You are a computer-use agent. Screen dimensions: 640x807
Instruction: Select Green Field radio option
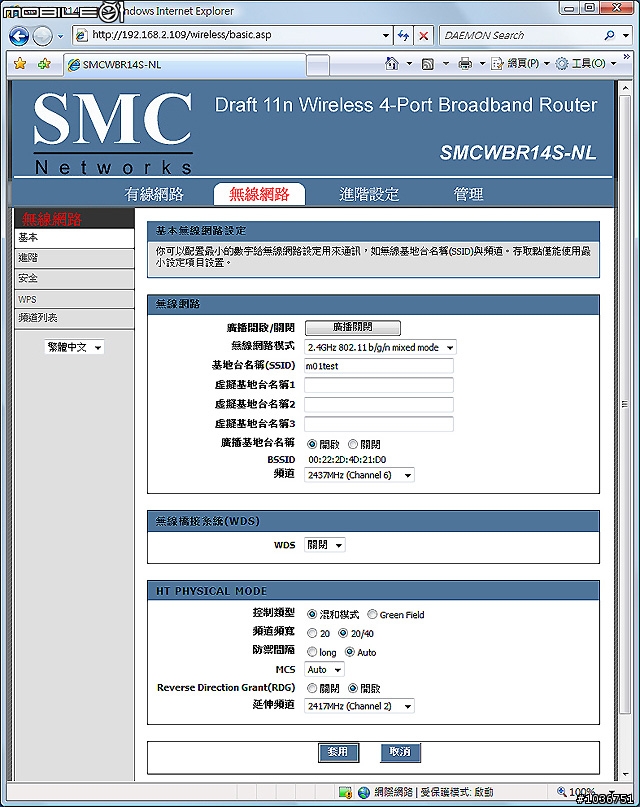point(372,614)
